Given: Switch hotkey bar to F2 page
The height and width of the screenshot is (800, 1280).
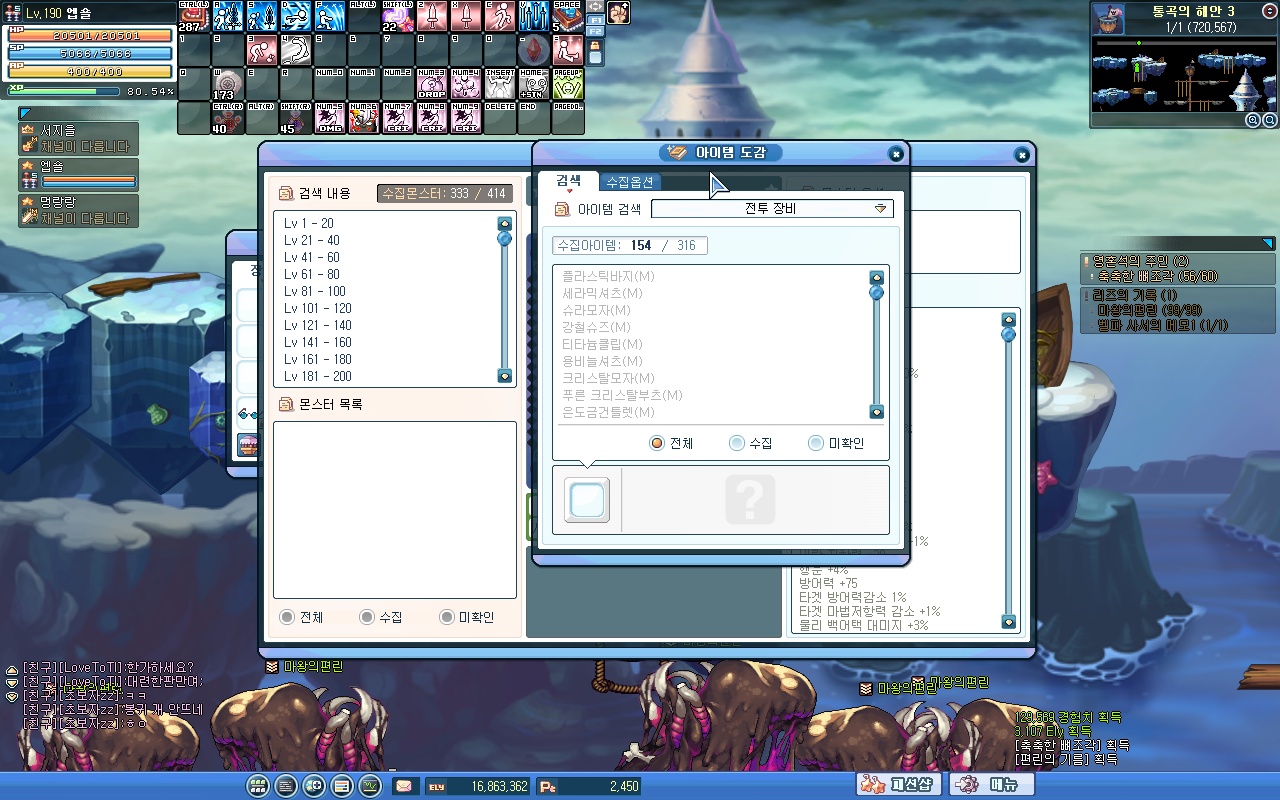Looking at the screenshot, I should pyautogui.click(x=595, y=31).
